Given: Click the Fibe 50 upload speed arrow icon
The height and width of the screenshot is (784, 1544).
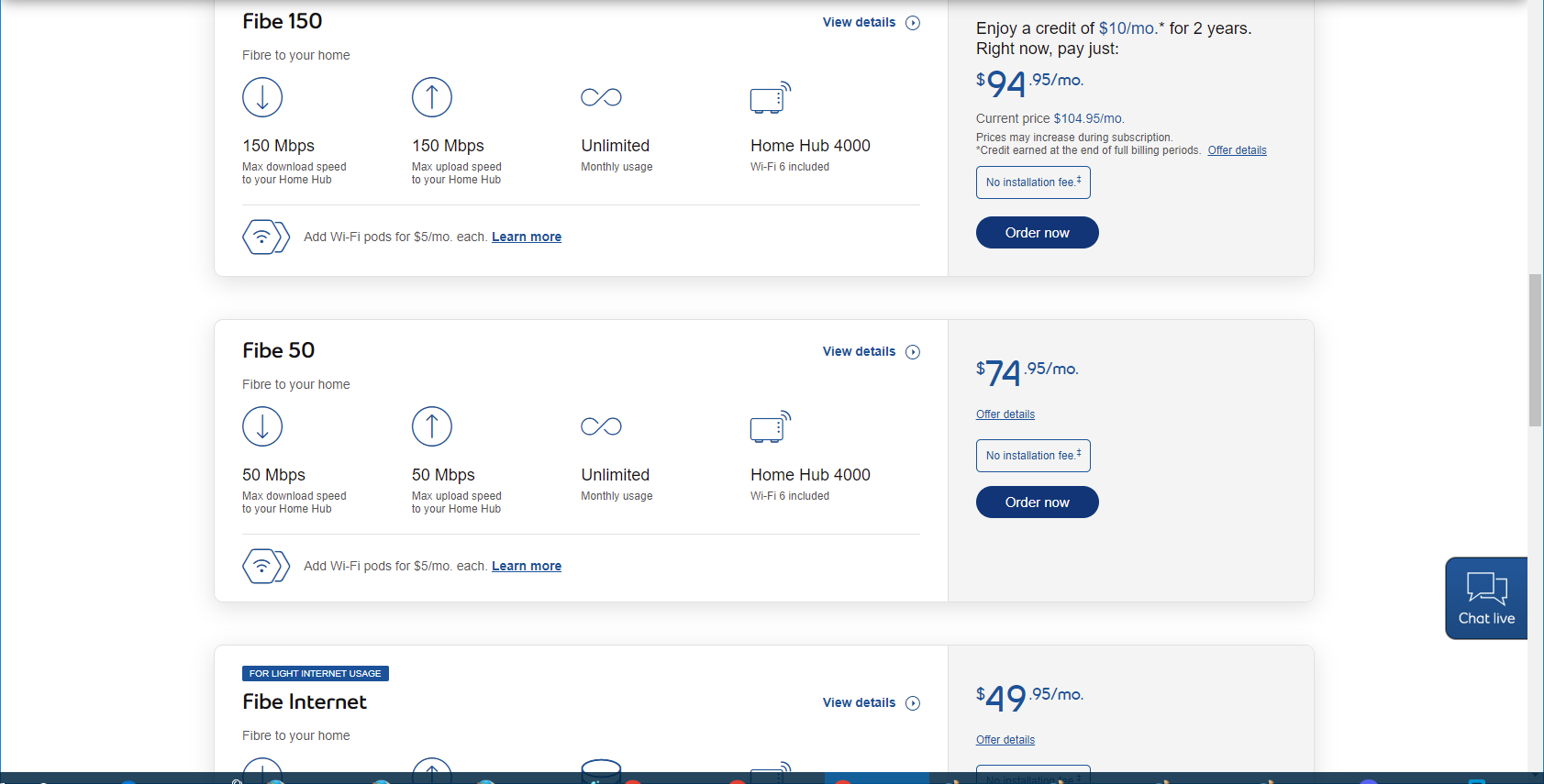Looking at the screenshot, I should 432,426.
